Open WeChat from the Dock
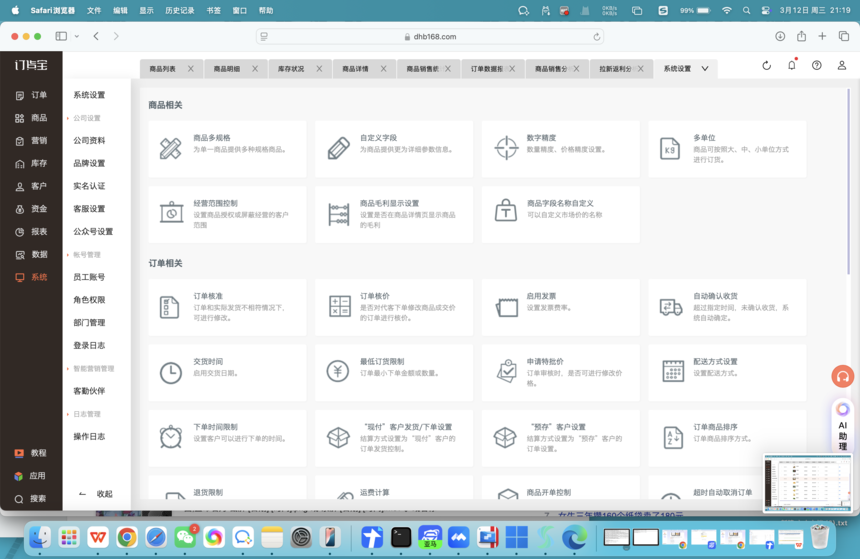This screenshot has height=559, width=860. [x=185, y=538]
